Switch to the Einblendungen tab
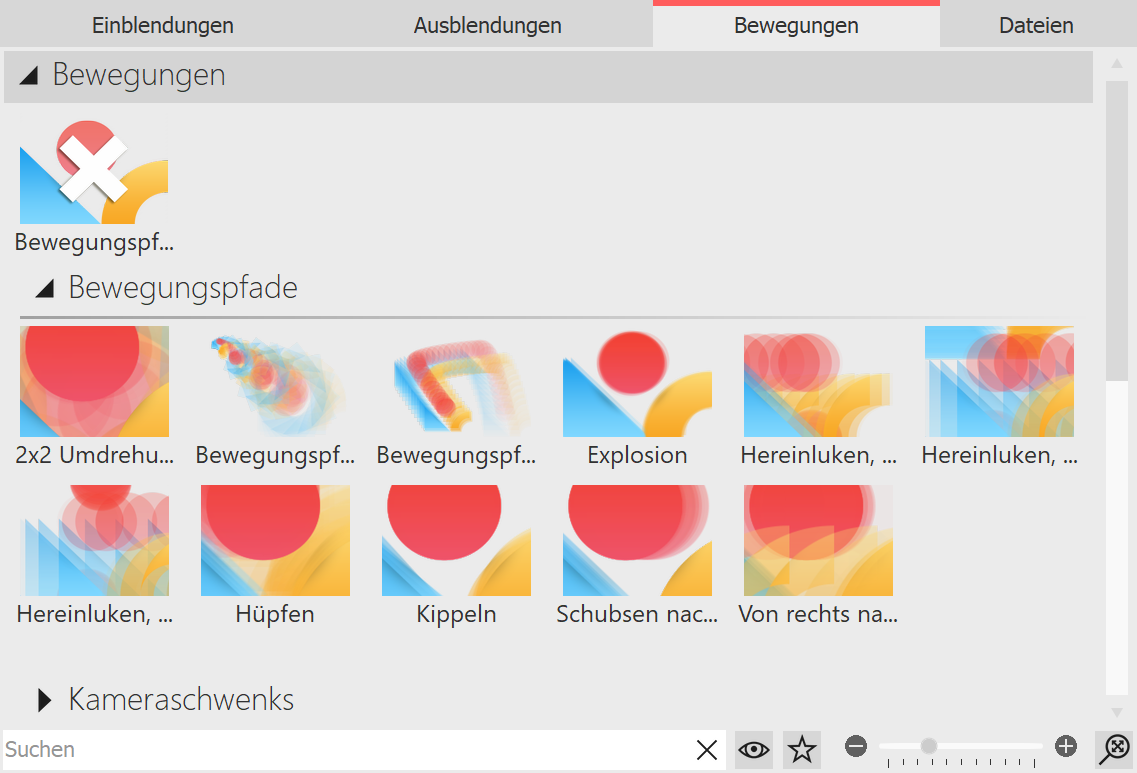 coord(162,25)
